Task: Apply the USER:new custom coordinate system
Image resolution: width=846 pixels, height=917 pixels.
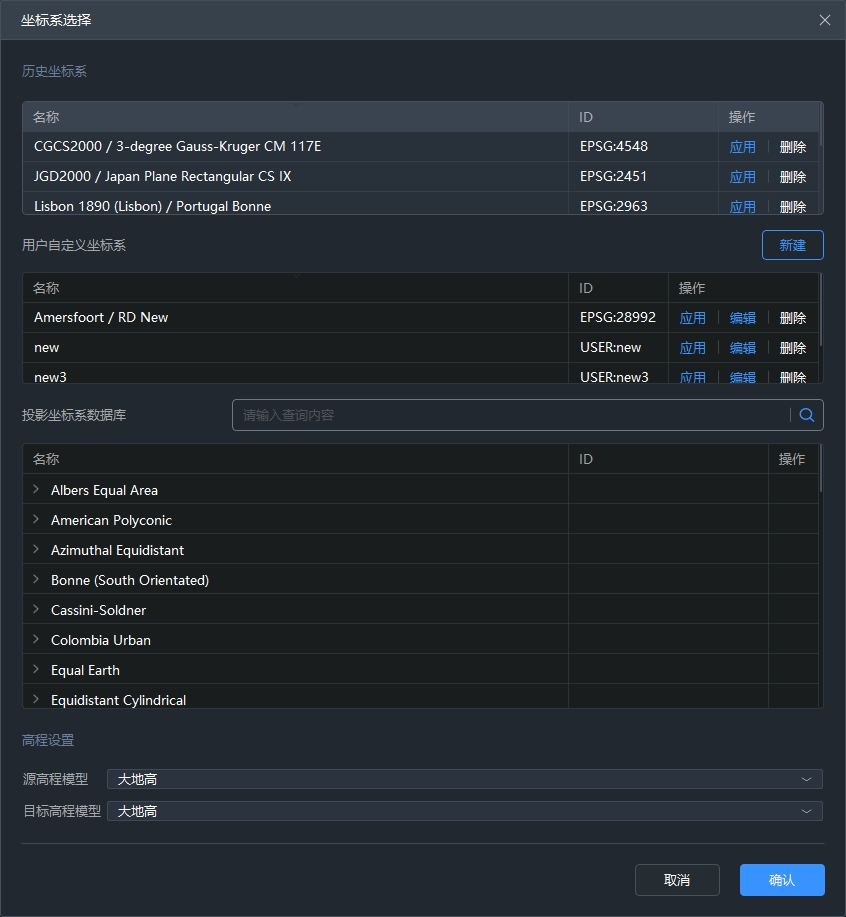Action: click(x=692, y=348)
